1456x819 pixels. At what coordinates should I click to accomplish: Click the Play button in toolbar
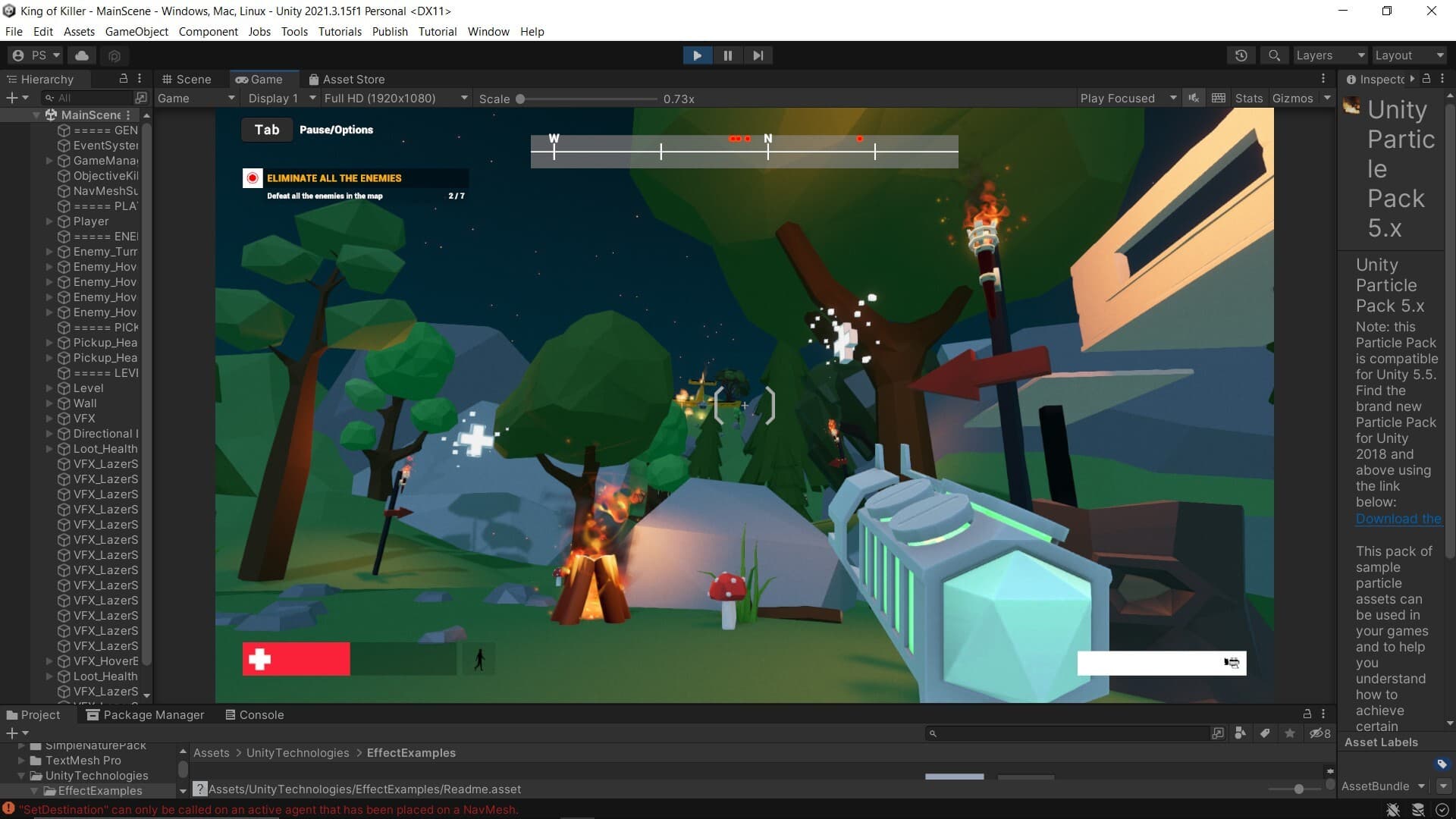697,55
